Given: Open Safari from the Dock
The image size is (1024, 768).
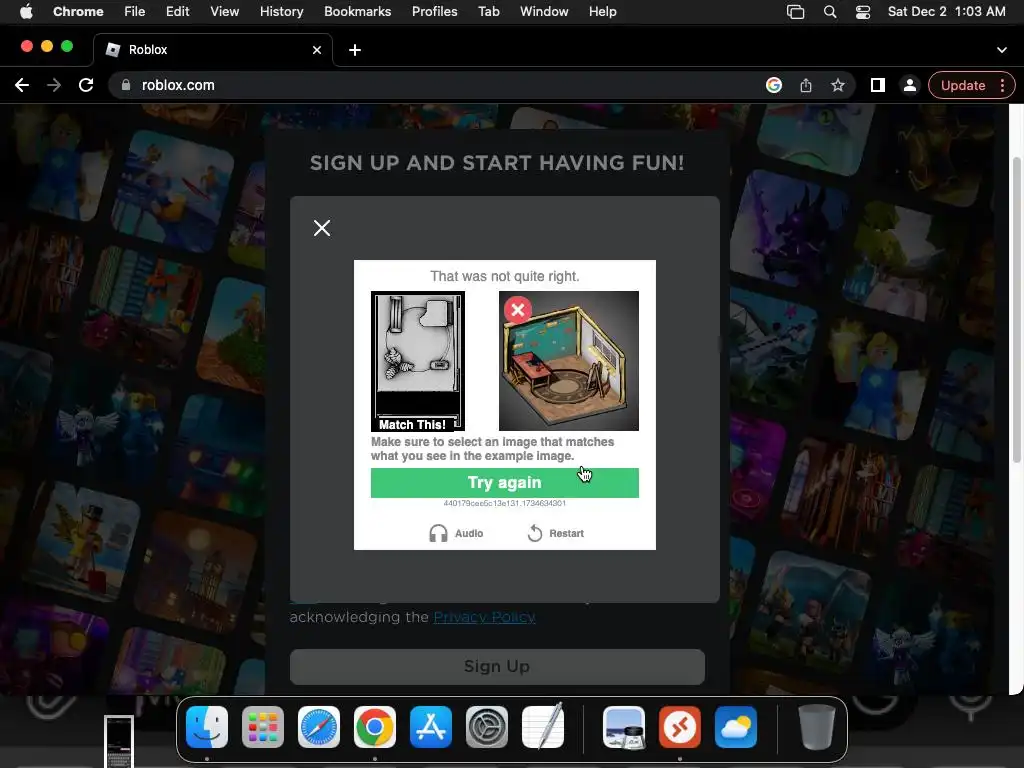Looking at the screenshot, I should point(319,727).
